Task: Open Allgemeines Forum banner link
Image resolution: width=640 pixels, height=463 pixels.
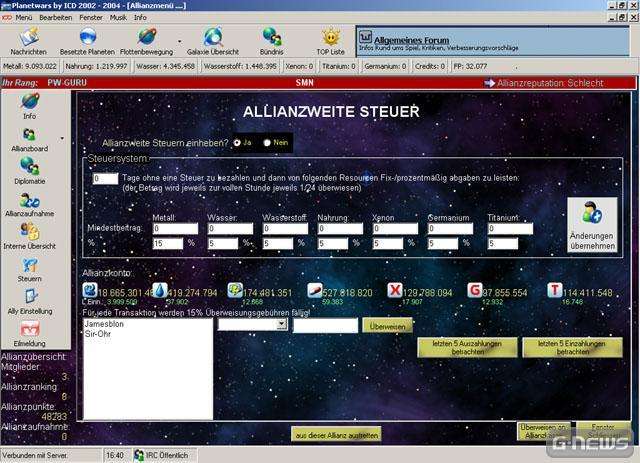Action: (411, 40)
